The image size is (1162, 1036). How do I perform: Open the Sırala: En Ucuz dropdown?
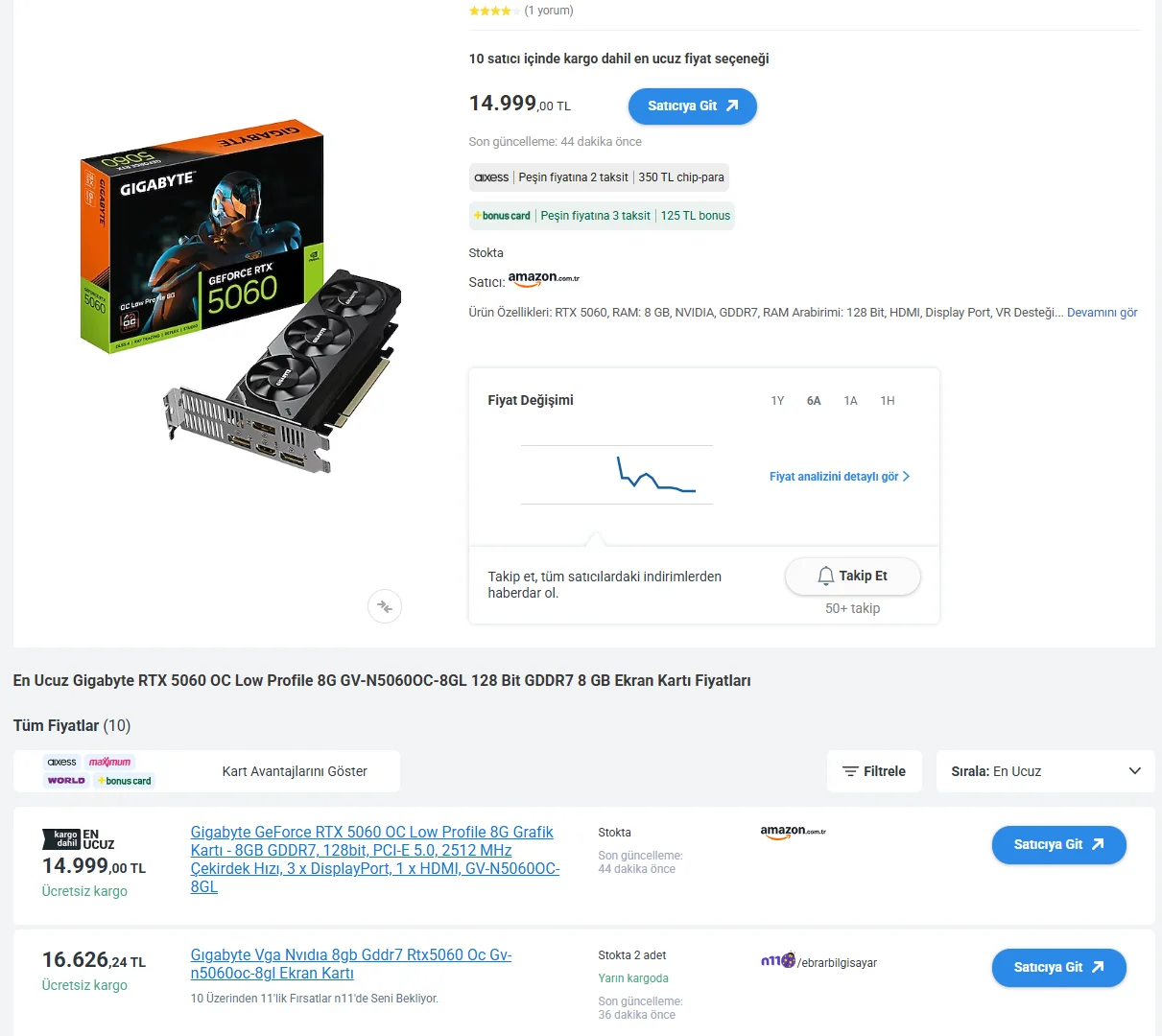coord(1045,771)
